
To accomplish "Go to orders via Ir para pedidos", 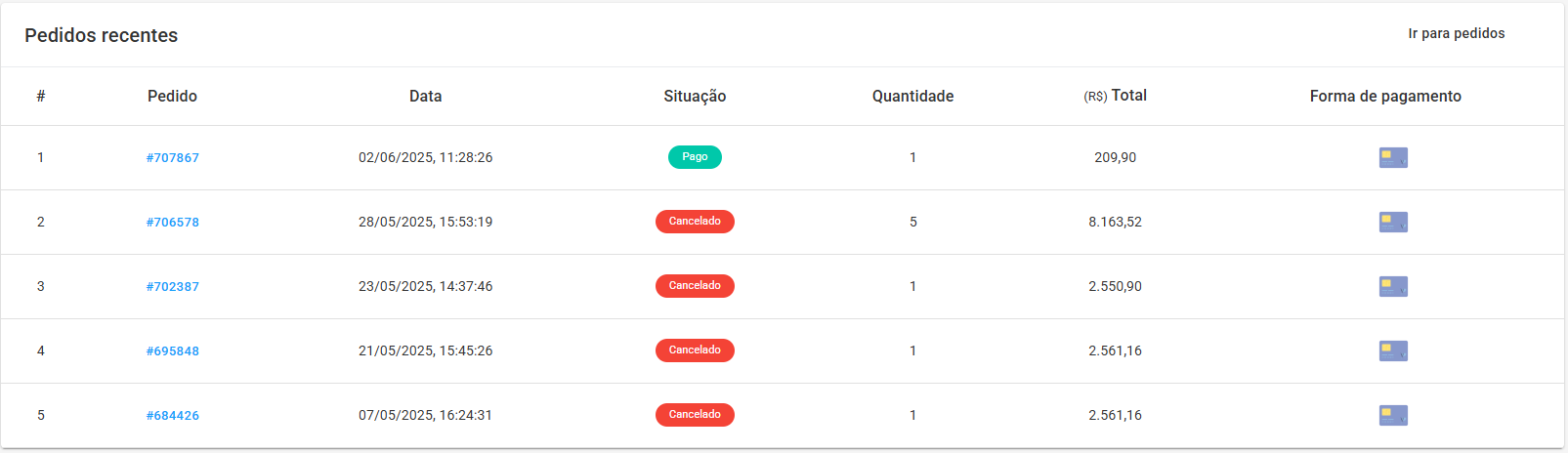I will point(1456,33).
